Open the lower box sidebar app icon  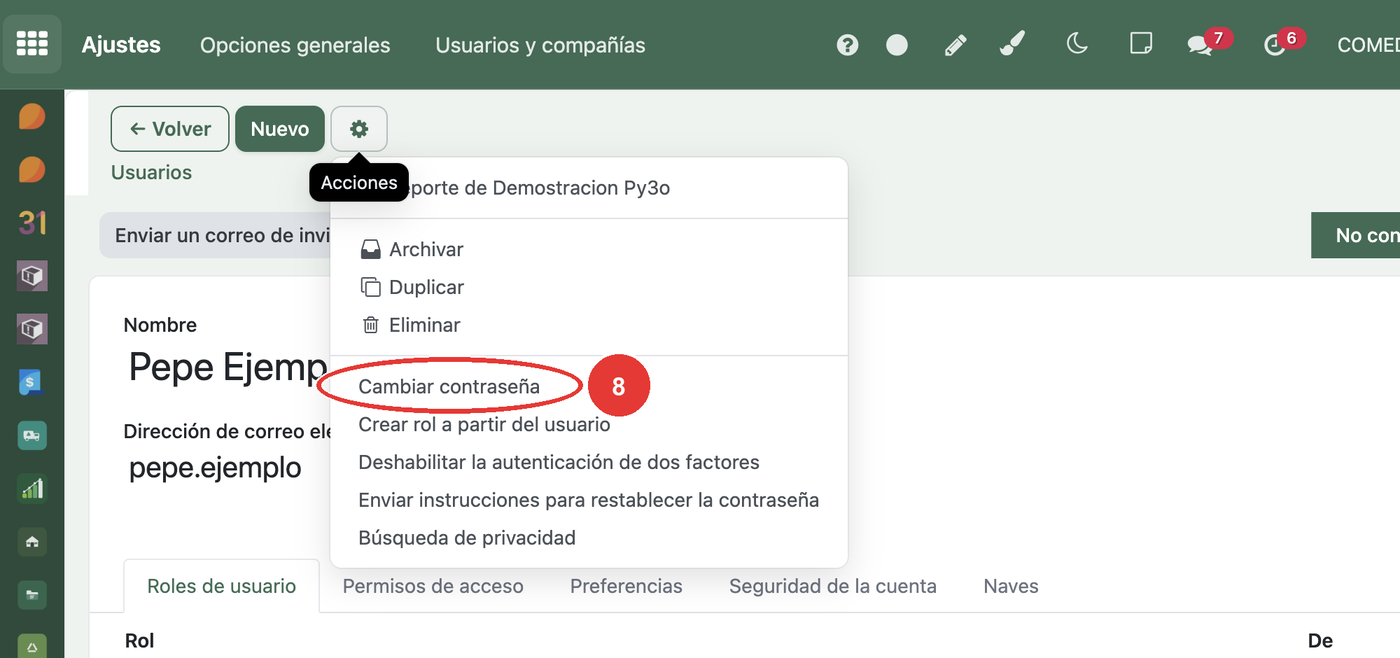point(32,328)
